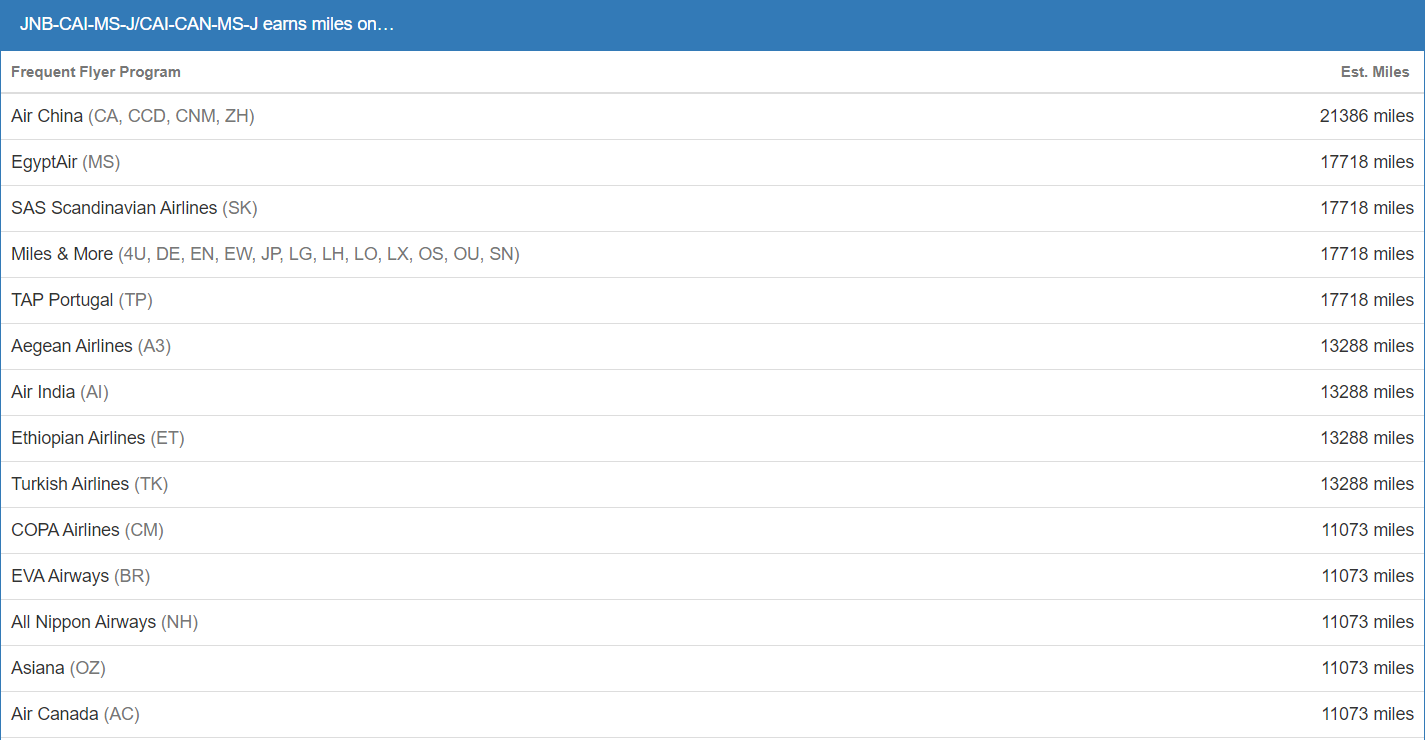1425x740 pixels.
Task: Select the EgyptAir (MS) row
Action: coord(66,162)
